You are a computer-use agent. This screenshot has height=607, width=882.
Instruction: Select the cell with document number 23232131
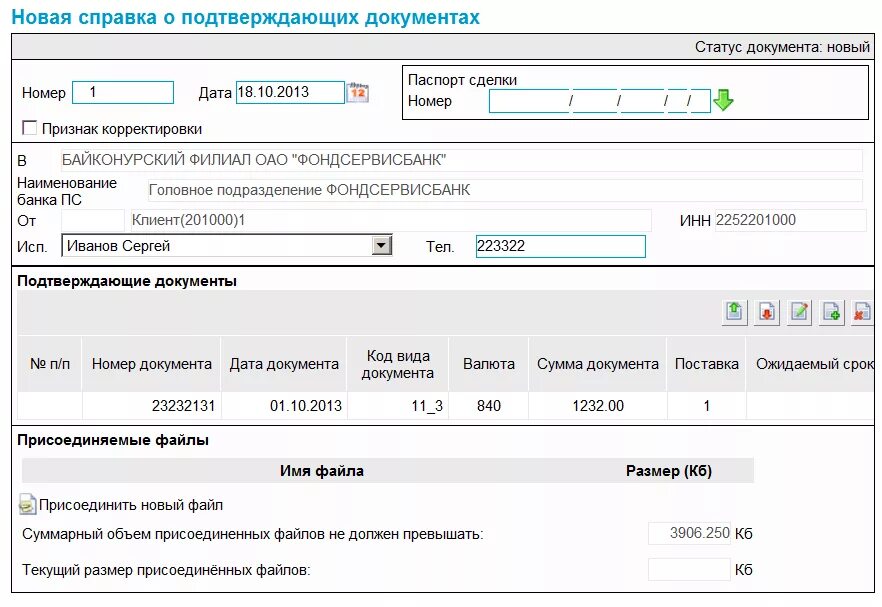(151, 406)
